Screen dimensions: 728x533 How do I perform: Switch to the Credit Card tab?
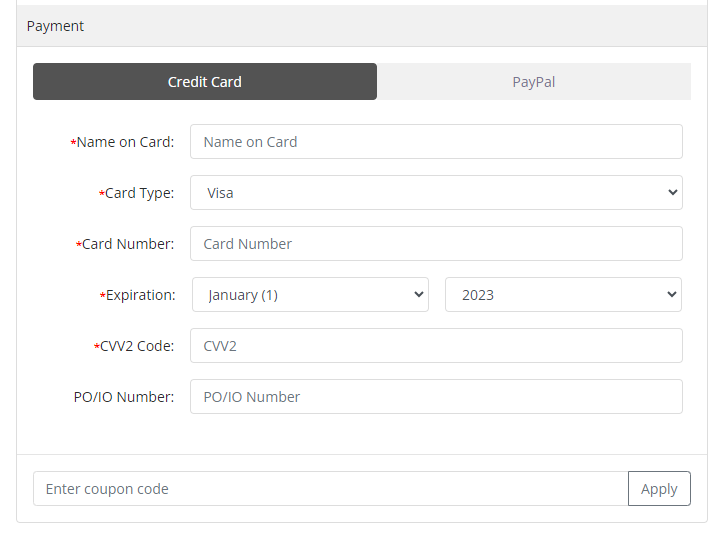coord(205,82)
